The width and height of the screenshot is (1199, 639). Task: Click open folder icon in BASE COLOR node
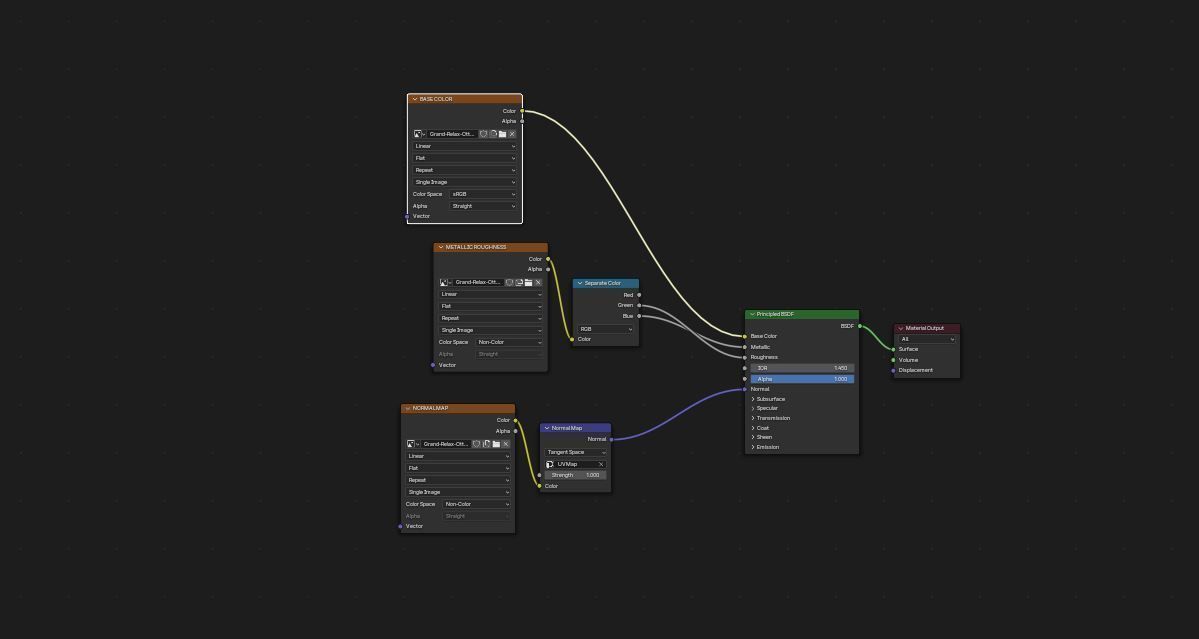[502, 134]
